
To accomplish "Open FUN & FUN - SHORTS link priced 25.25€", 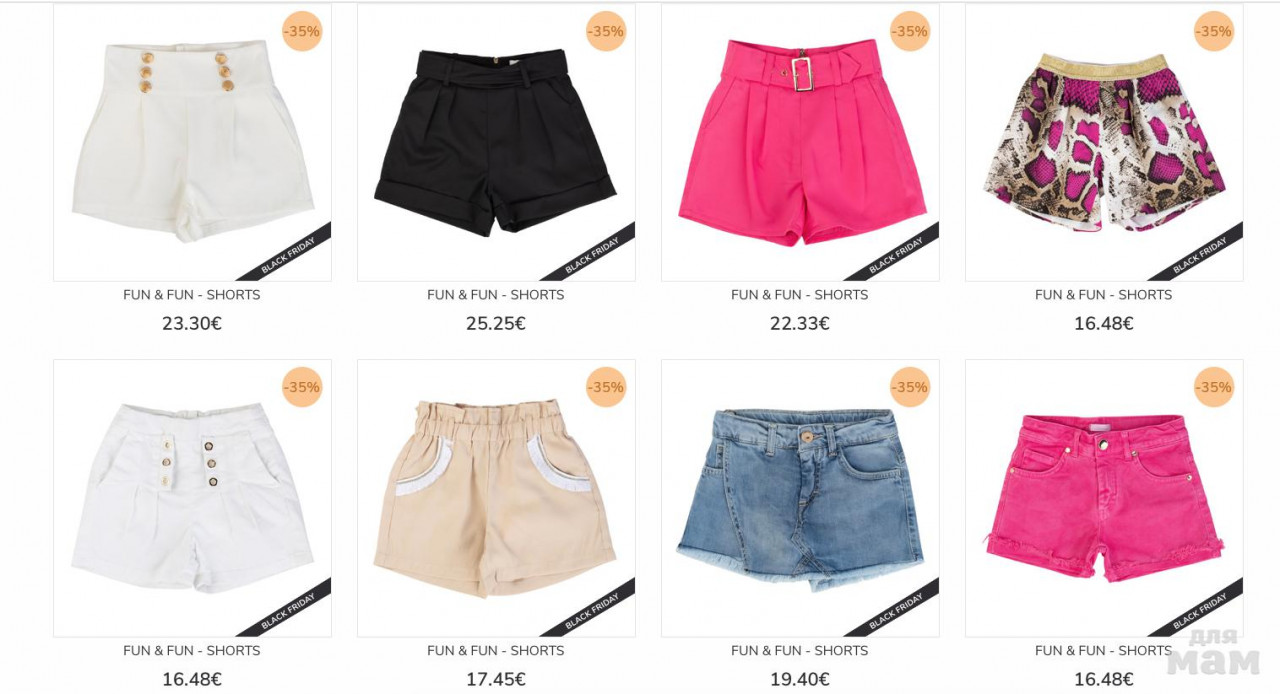I will [x=496, y=295].
